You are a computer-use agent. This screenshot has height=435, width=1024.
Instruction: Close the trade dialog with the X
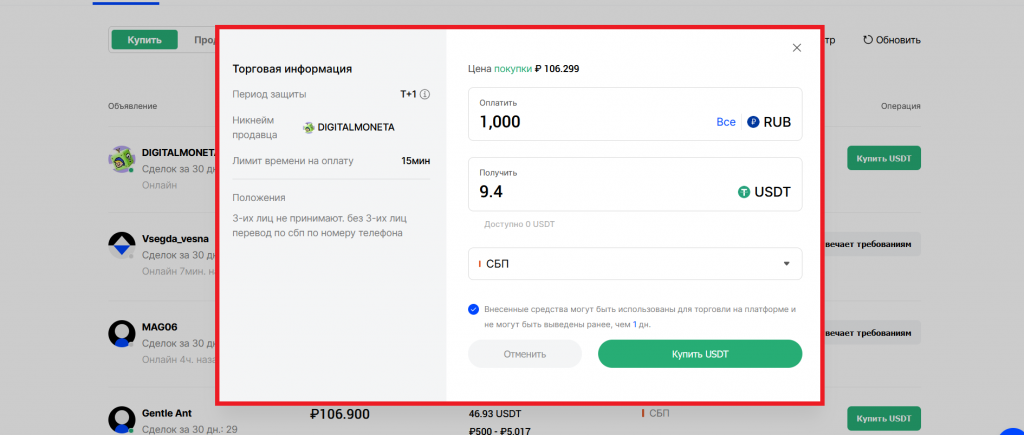click(x=796, y=48)
